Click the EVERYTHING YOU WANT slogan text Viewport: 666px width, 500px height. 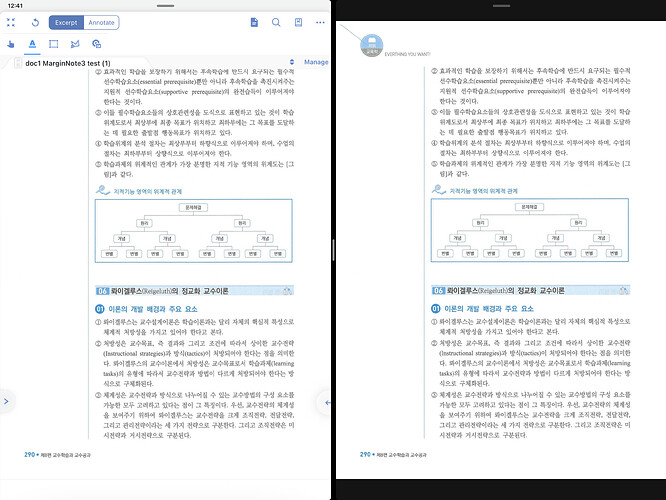(408, 54)
